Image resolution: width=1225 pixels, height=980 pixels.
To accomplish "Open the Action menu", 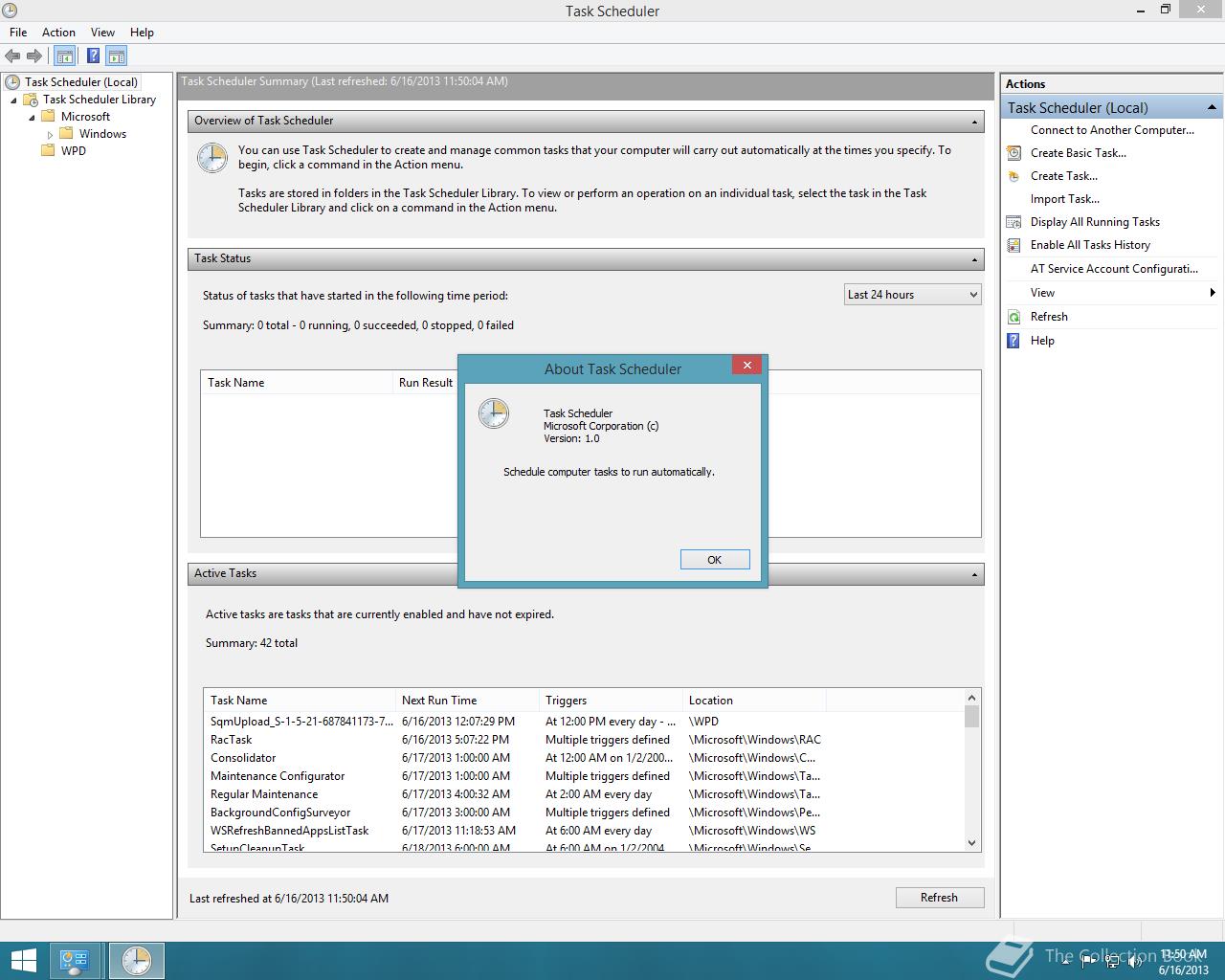I will 58,33.
